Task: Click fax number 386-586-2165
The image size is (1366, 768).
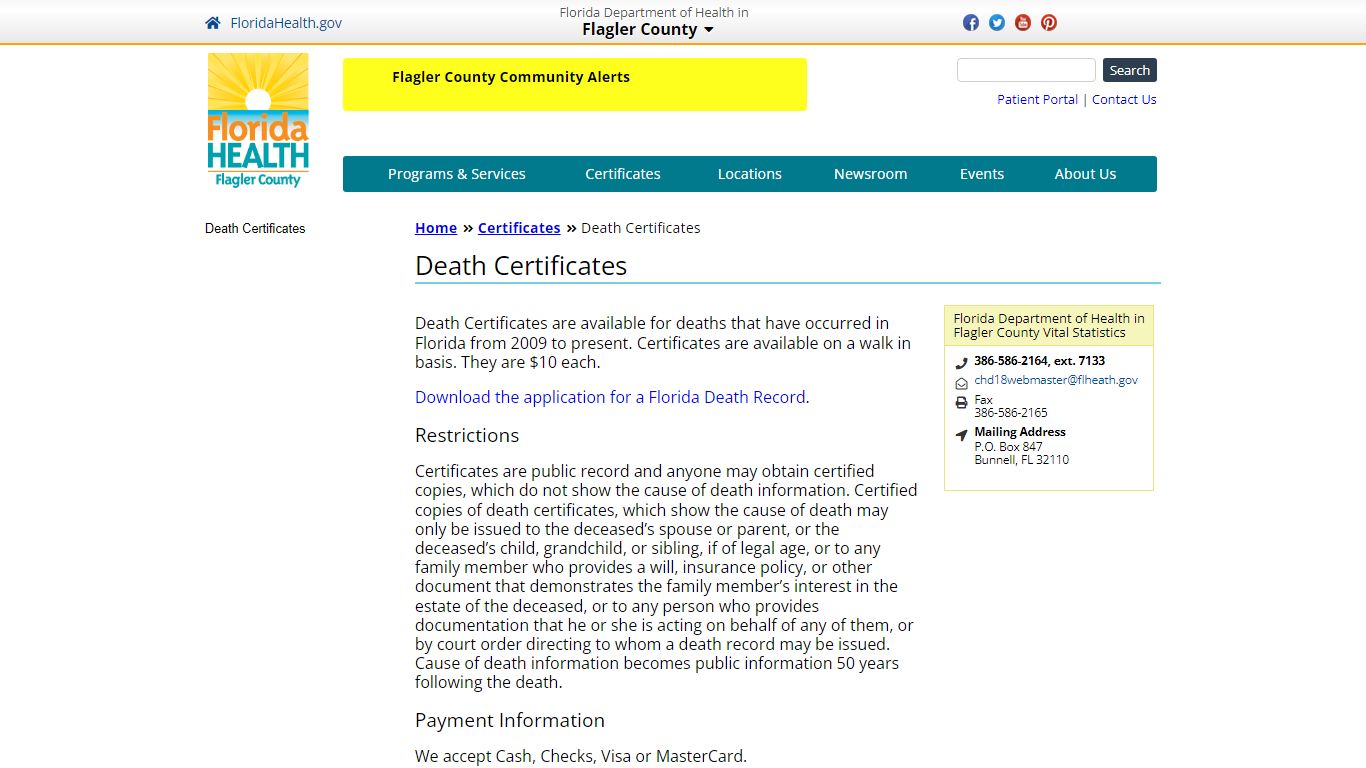Action: tap(1011, 412)
